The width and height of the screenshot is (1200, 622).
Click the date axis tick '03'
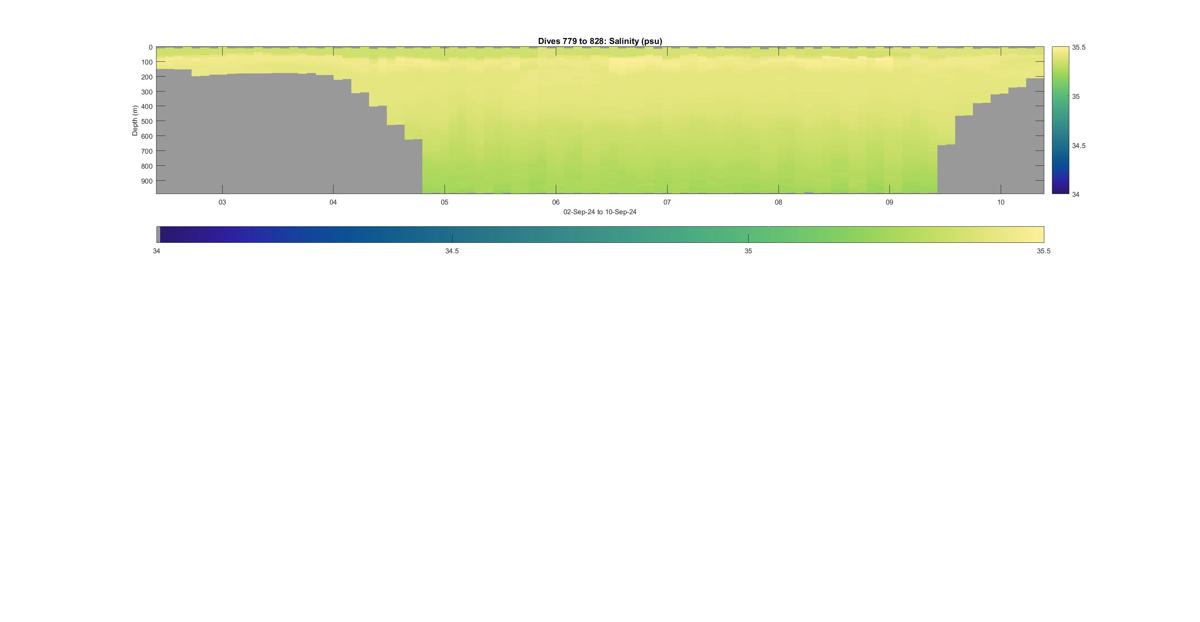tap(222, 202)
